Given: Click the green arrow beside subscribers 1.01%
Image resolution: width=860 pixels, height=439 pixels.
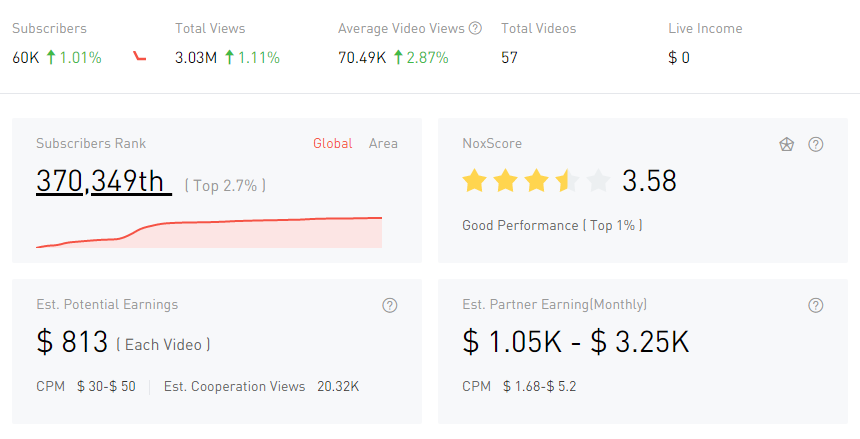Looking at the screenshot, I should tap(50, 58).
